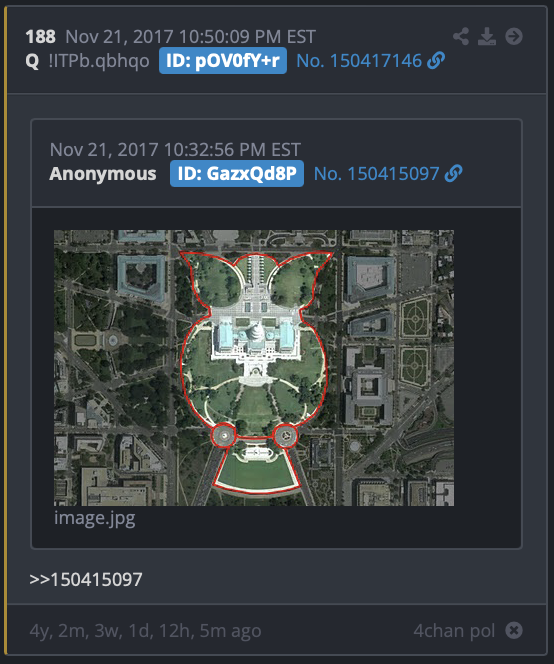Select the ID: pOV0fY+r badge

(223, 61)
